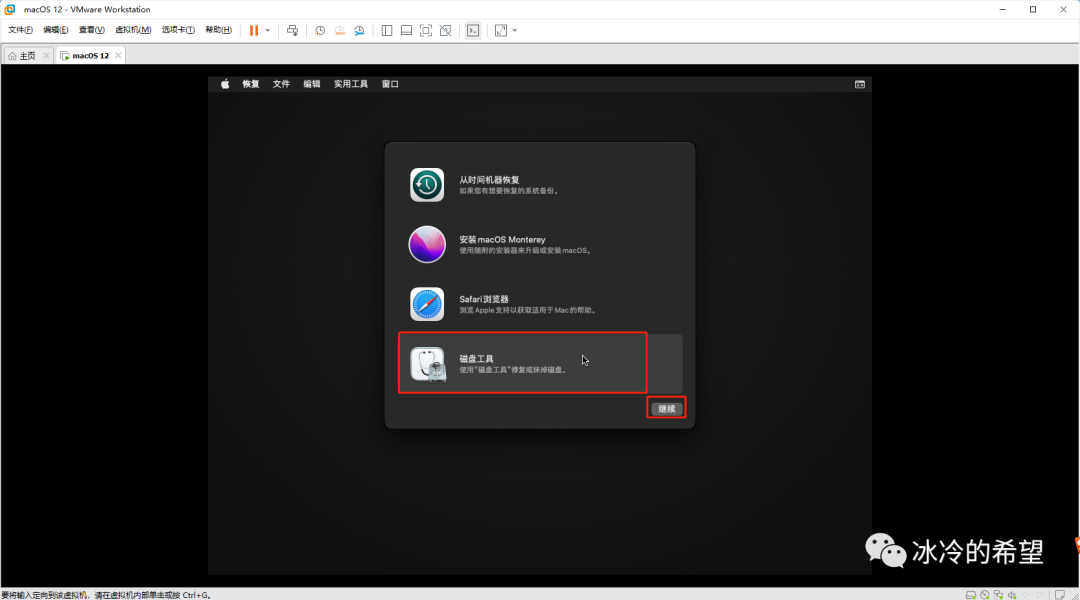The image size is (1080, 600).
Task: Open the power options dropdown arrow beside Pause
Action: (x=267, y=30)
